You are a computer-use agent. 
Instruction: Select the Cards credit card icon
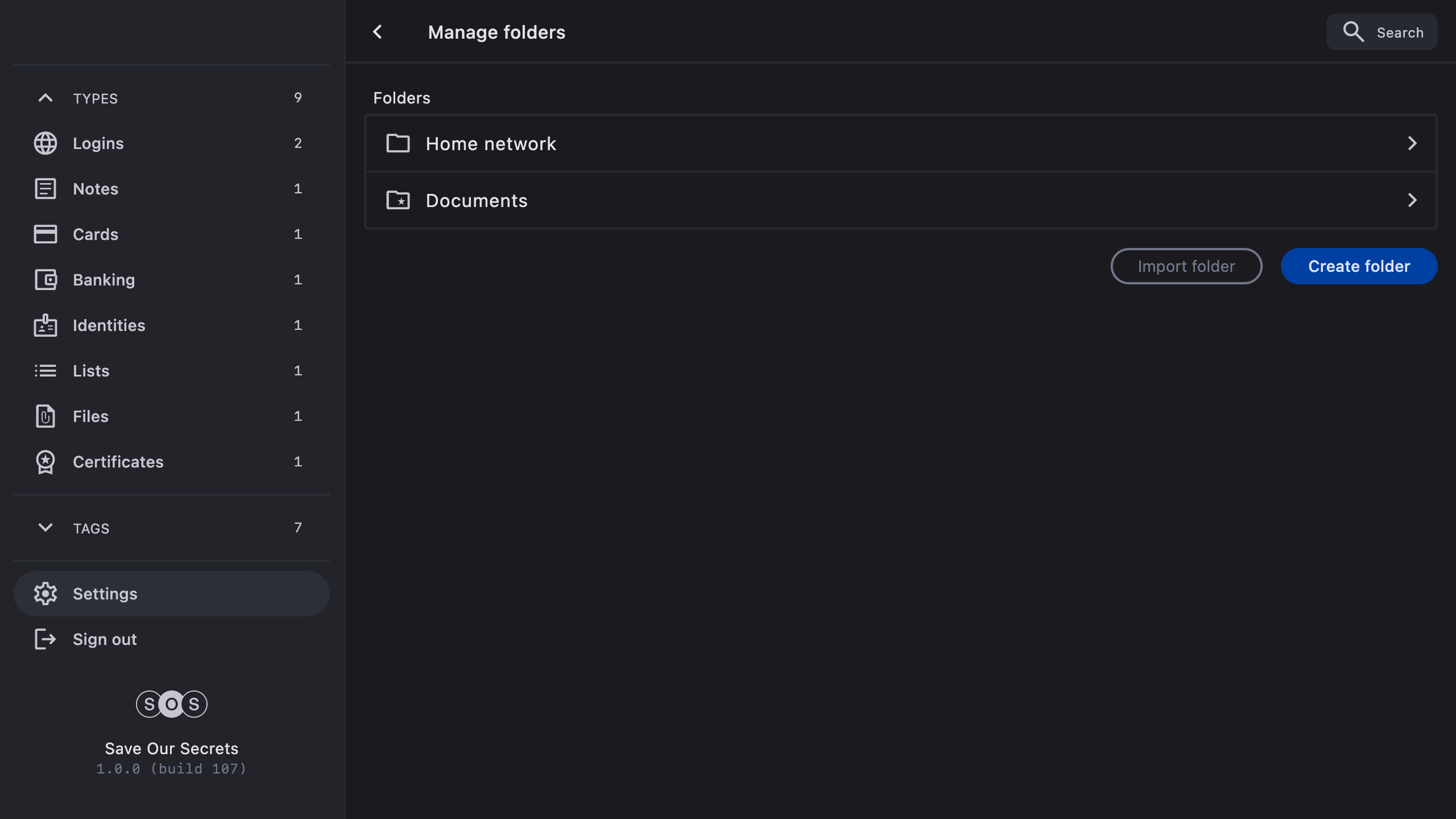click(x=45, y=234)
